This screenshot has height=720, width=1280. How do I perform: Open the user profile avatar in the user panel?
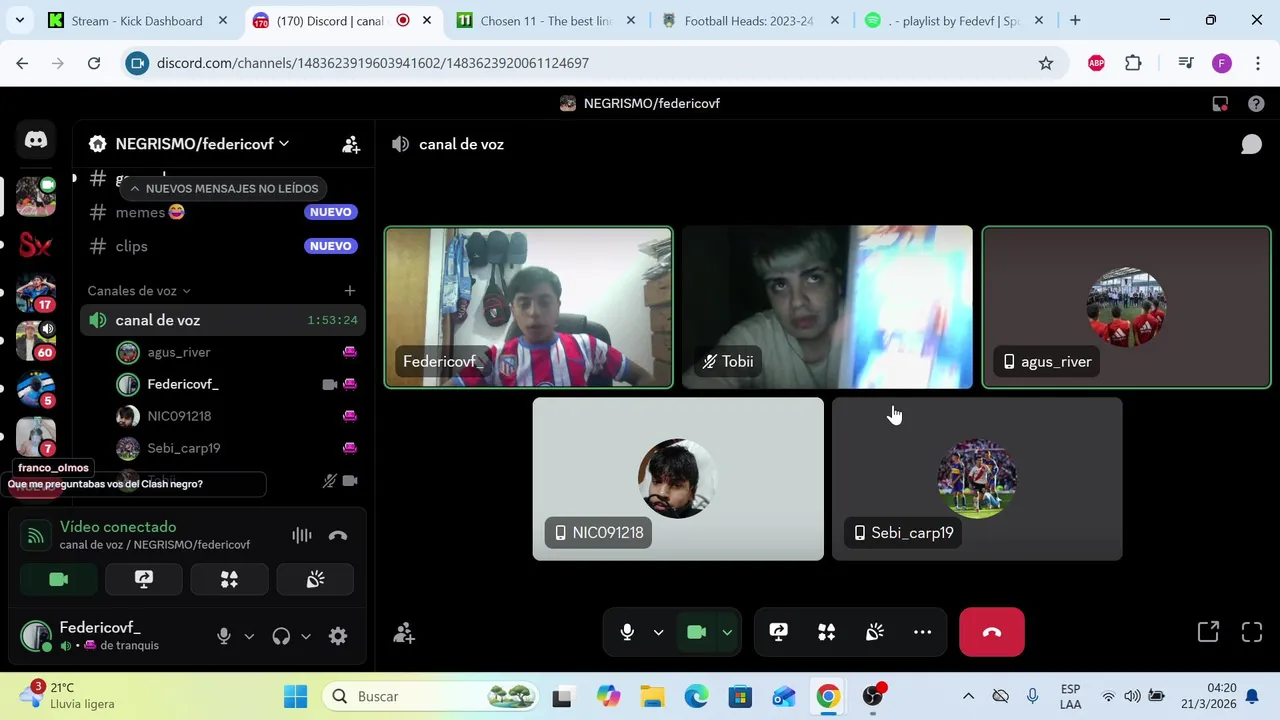coord(36,636)
